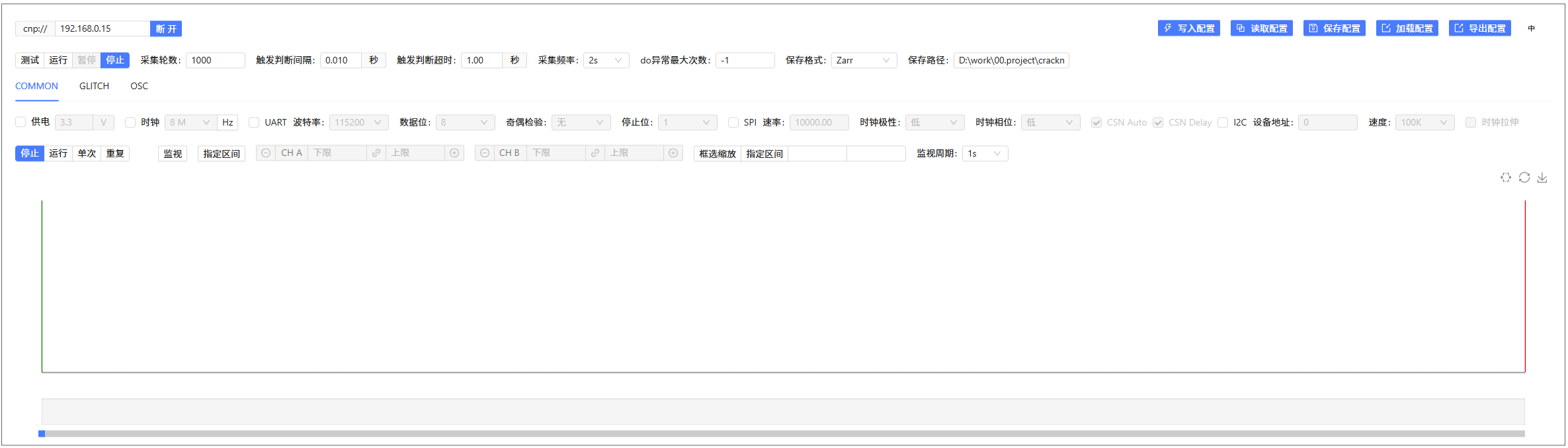Enable the 供电 power supply checkbox
The width and height of the screenshot is (1568, 448).
tap(21, 122)
